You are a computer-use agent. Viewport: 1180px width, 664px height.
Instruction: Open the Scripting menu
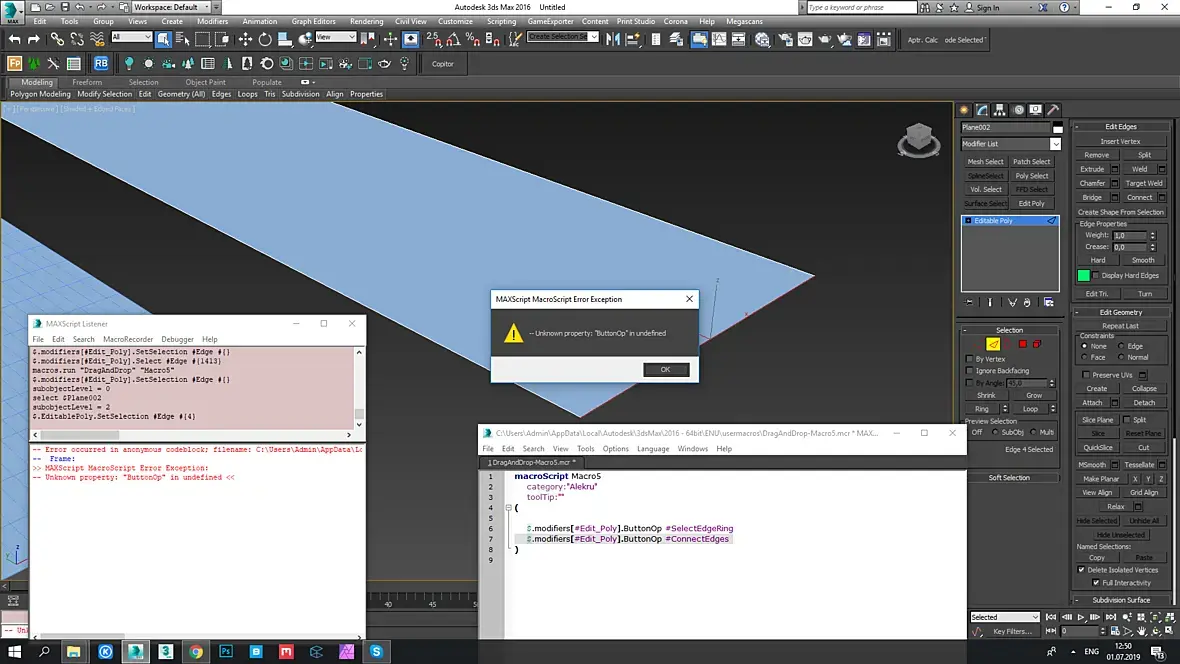tap(501, 21)
